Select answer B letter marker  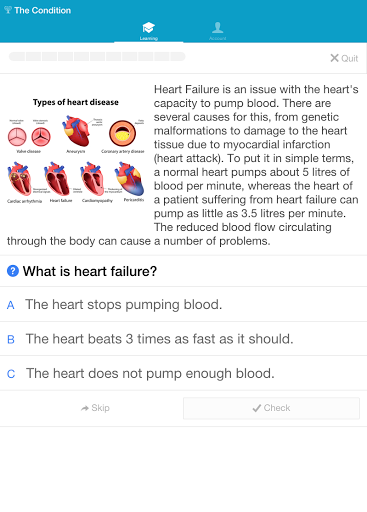[11, 339]
